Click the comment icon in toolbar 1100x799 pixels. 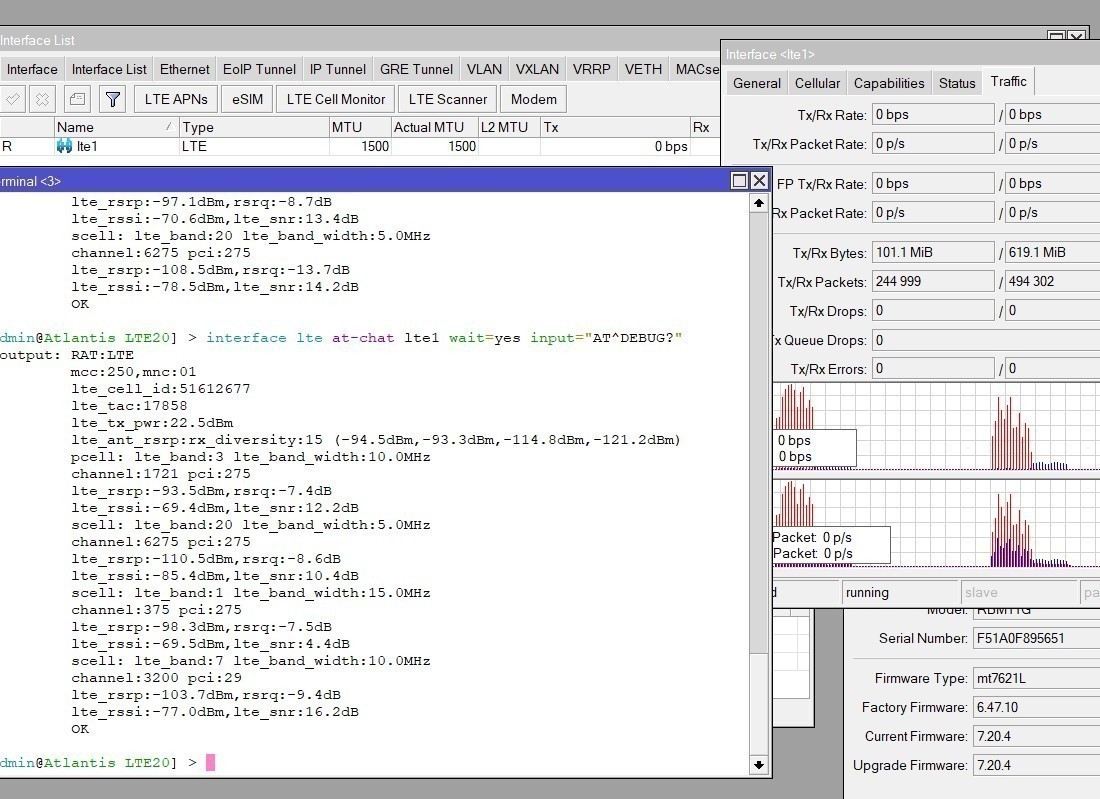click(78, 99)
